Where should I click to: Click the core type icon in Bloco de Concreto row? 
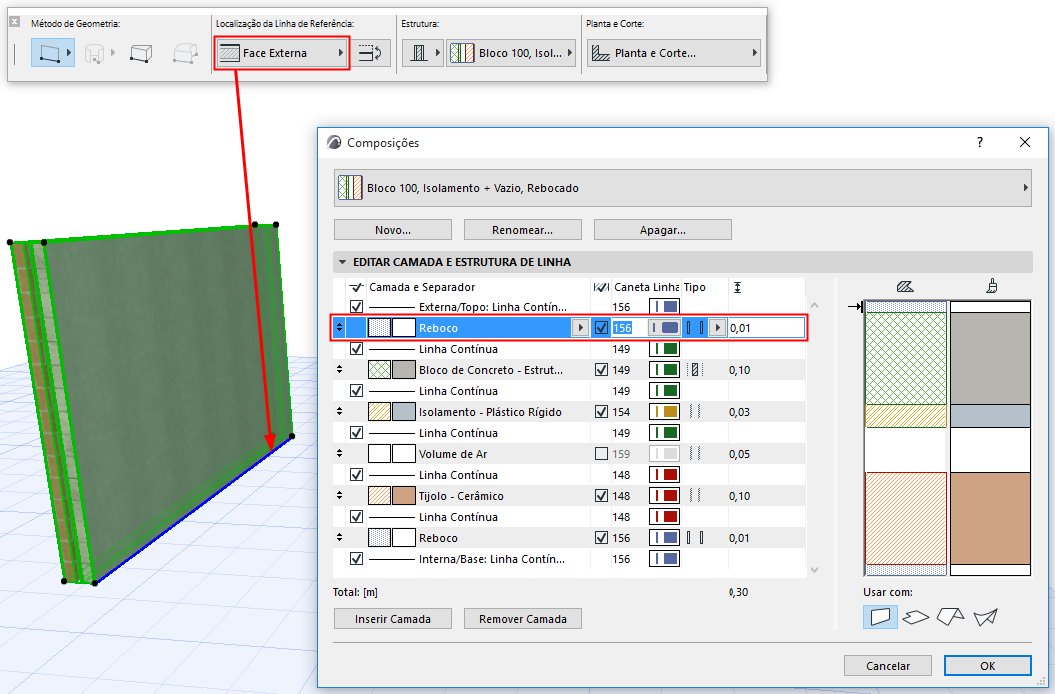point(695,370)
